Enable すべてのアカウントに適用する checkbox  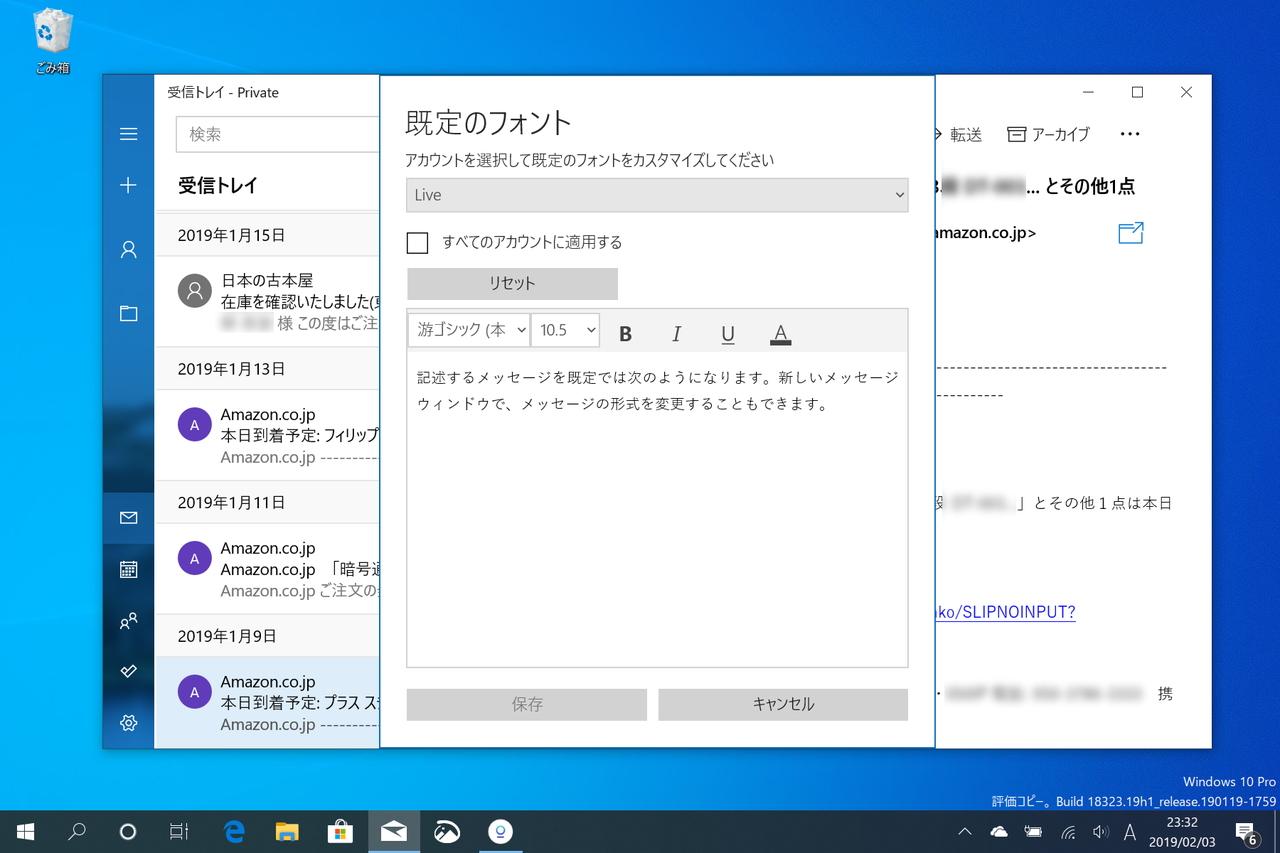tap(417, 243)
